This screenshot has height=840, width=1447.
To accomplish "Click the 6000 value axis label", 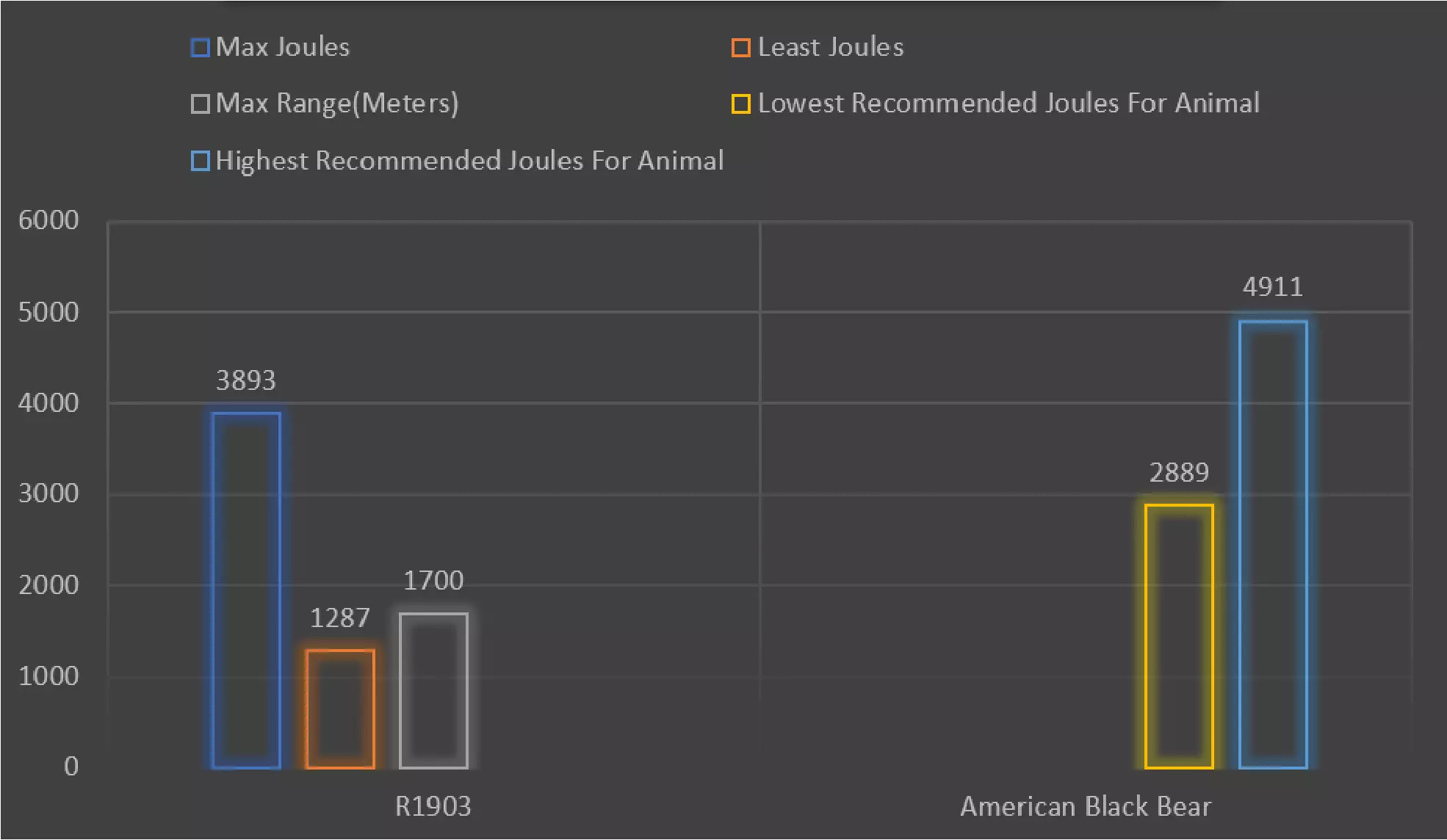I will tap(48, 220).
